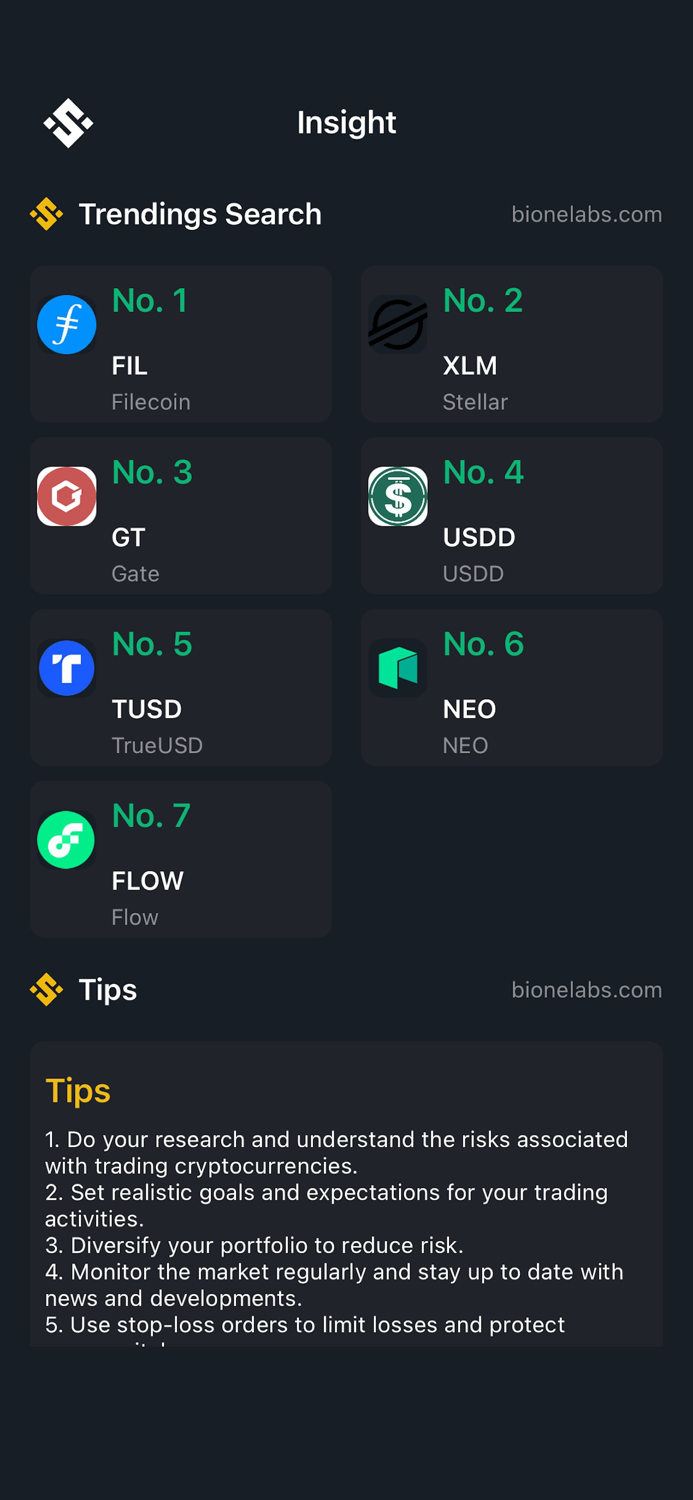Viewport: 693px width, 1500px height.
Task: Expand the No. 7 FLOW card details
Action: (181, 859)
